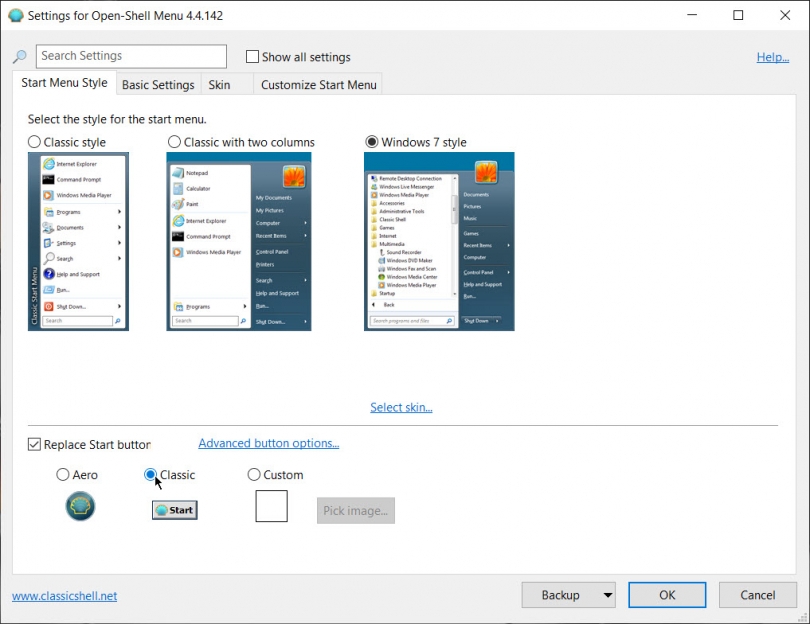Switch to the Basic Settings tab
The height and width of the screenshot is (624, 810).
158,85
